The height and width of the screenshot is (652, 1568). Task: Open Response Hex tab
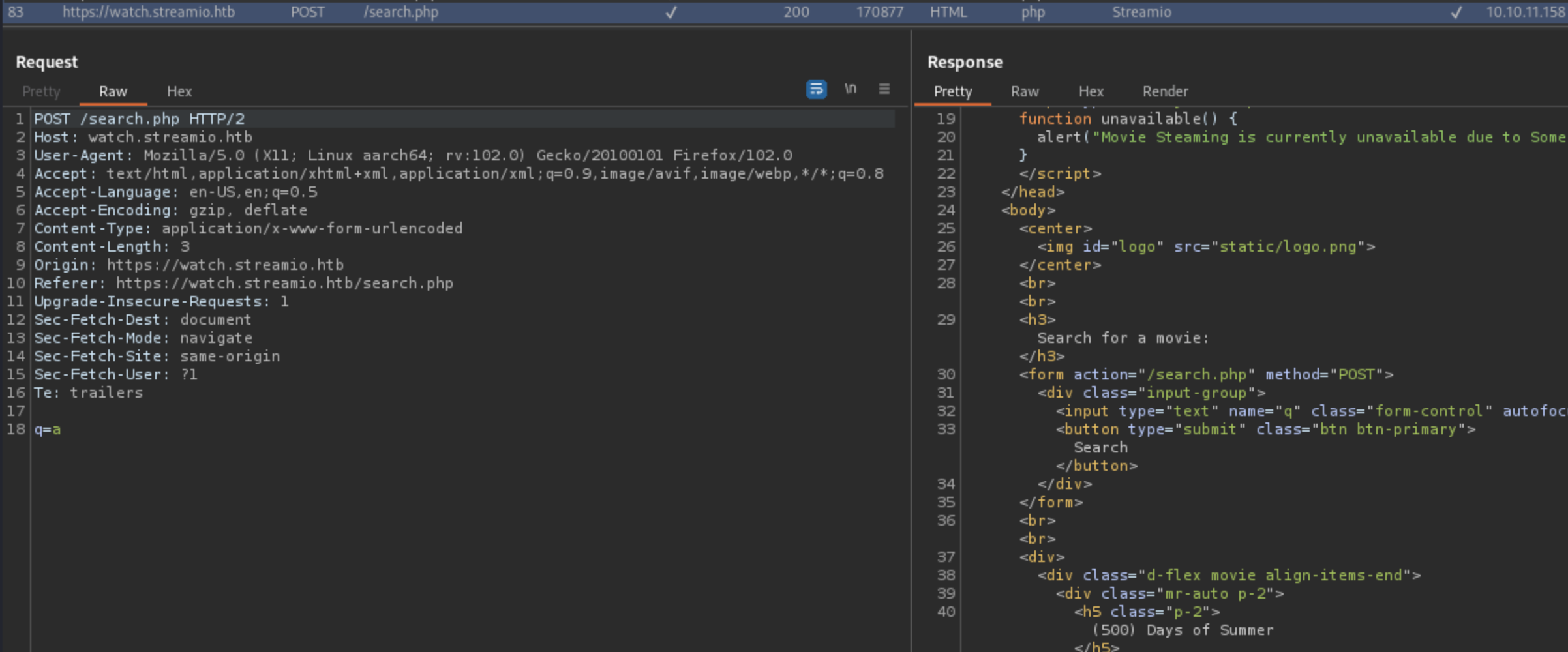1091,91
